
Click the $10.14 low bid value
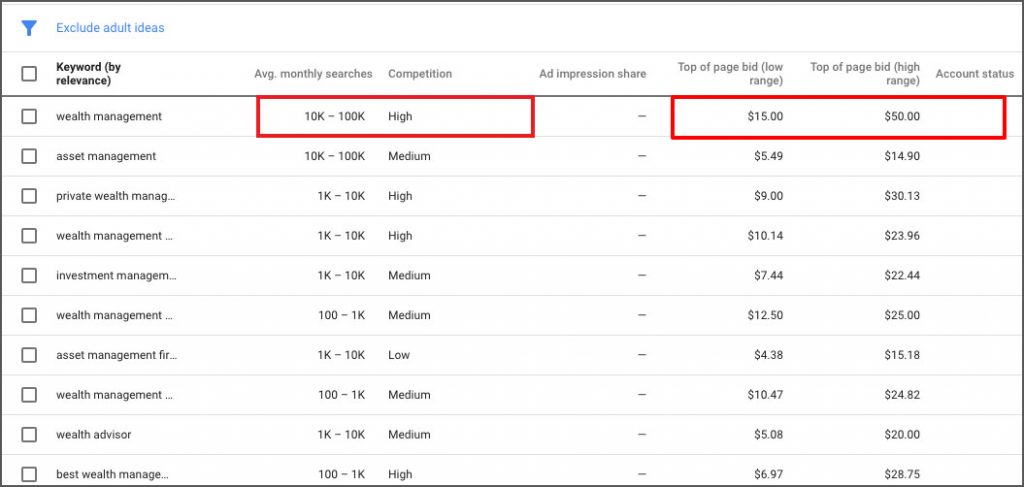click(765, 236)
